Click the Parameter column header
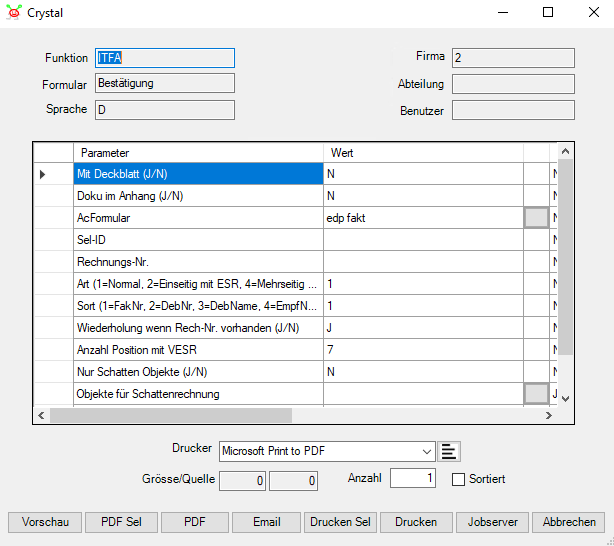Screen dimensions: 614x546 point(198,153)
